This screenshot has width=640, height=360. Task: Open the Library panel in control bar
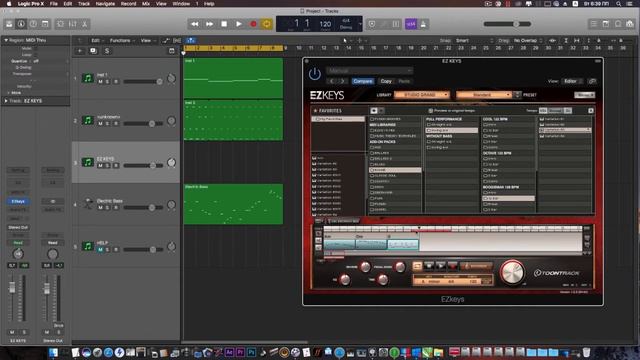9,24
